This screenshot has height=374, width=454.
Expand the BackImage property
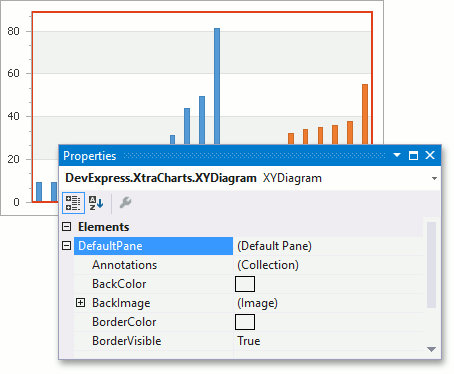(x=80, y=303)
